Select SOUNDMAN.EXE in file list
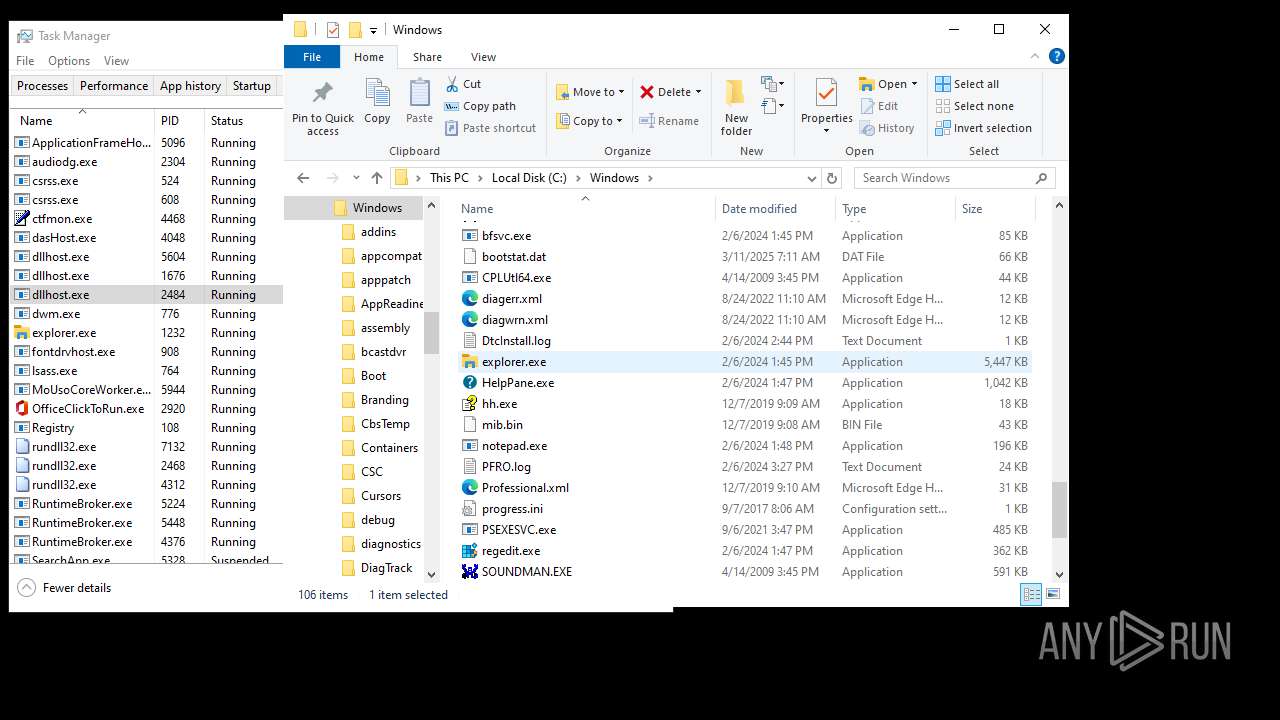1280x720 pixels. pyautogui.click(x=527, y=572)
